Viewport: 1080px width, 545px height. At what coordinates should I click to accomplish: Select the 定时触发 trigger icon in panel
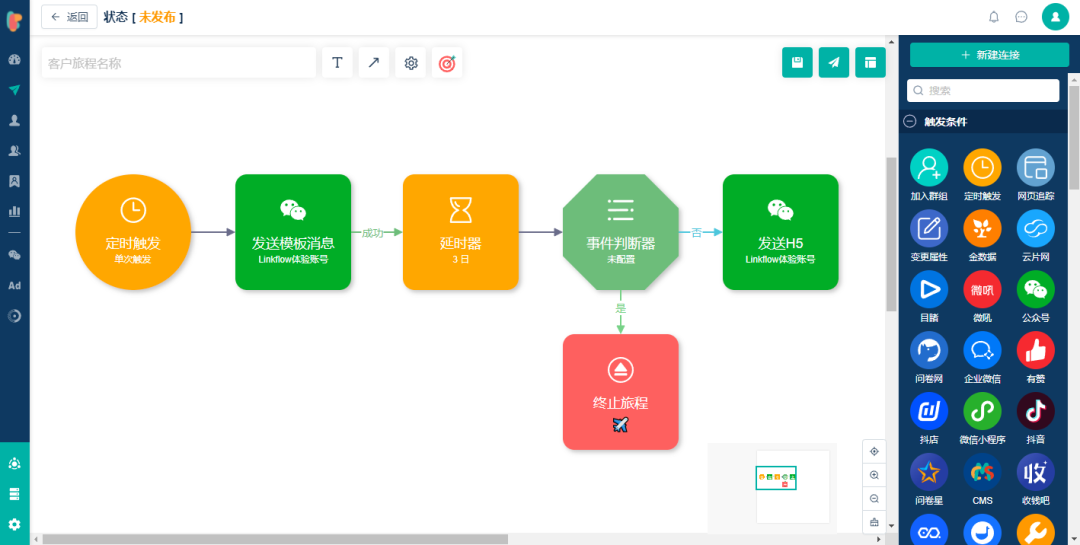[x=982, y=167]
